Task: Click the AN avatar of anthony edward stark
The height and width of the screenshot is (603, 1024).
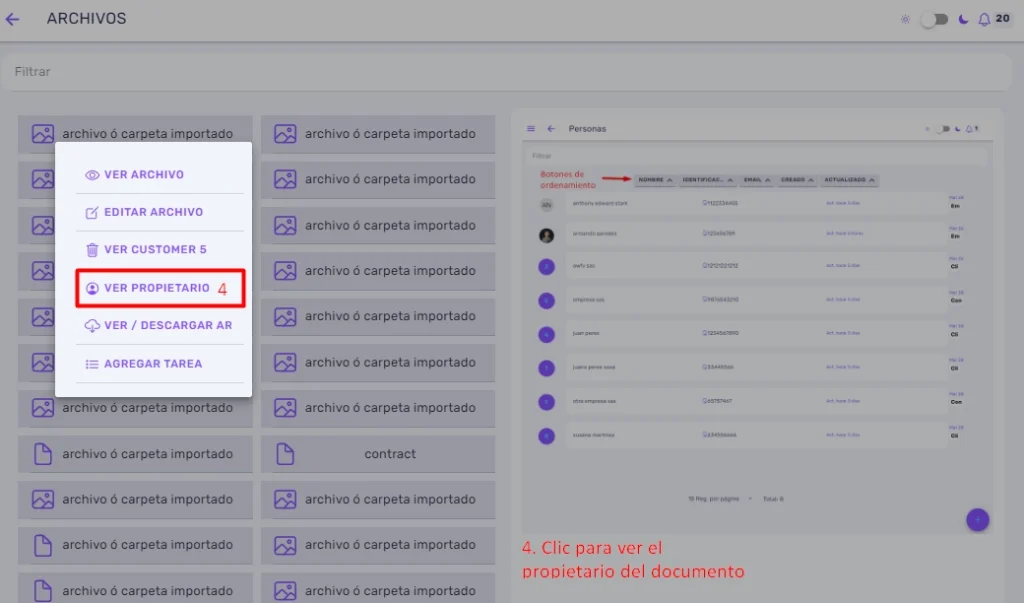Action: pos(547,205)
